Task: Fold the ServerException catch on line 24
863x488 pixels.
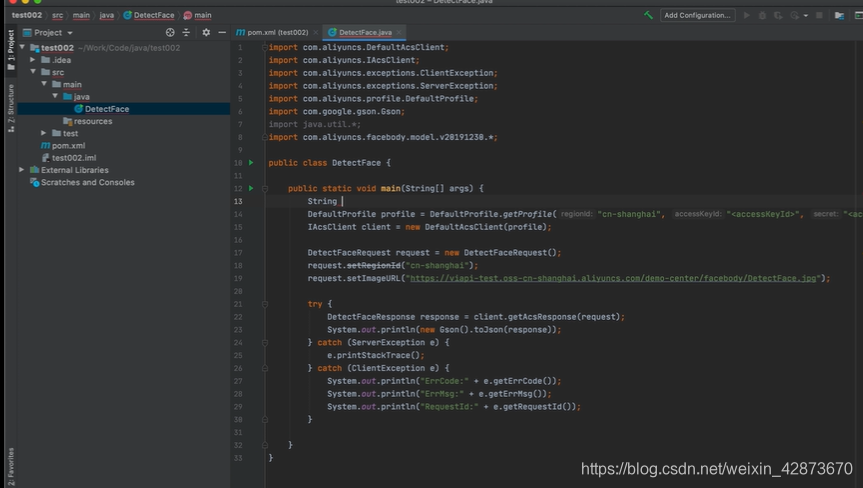Action: [265, 342]
